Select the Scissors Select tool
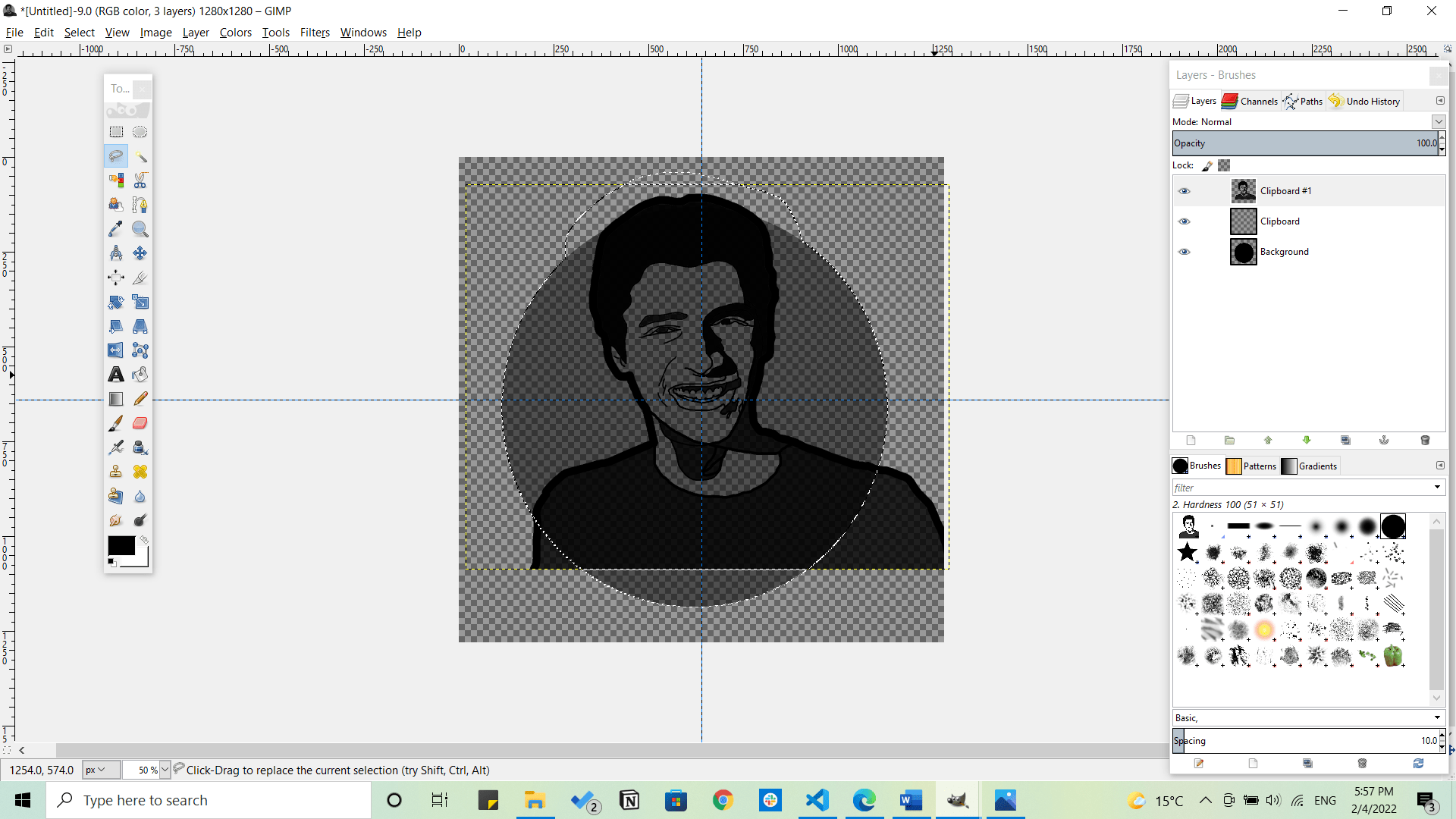 [140, 180]
